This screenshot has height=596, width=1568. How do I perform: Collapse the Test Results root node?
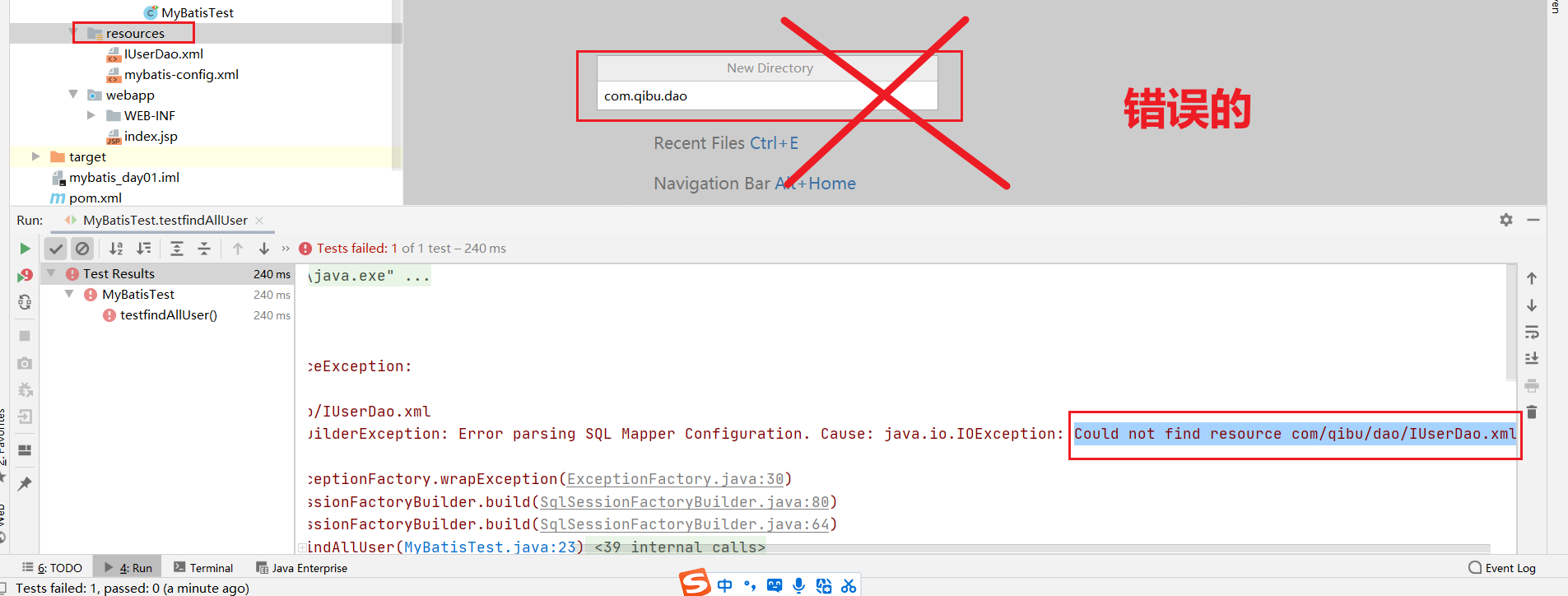point(51,273)
